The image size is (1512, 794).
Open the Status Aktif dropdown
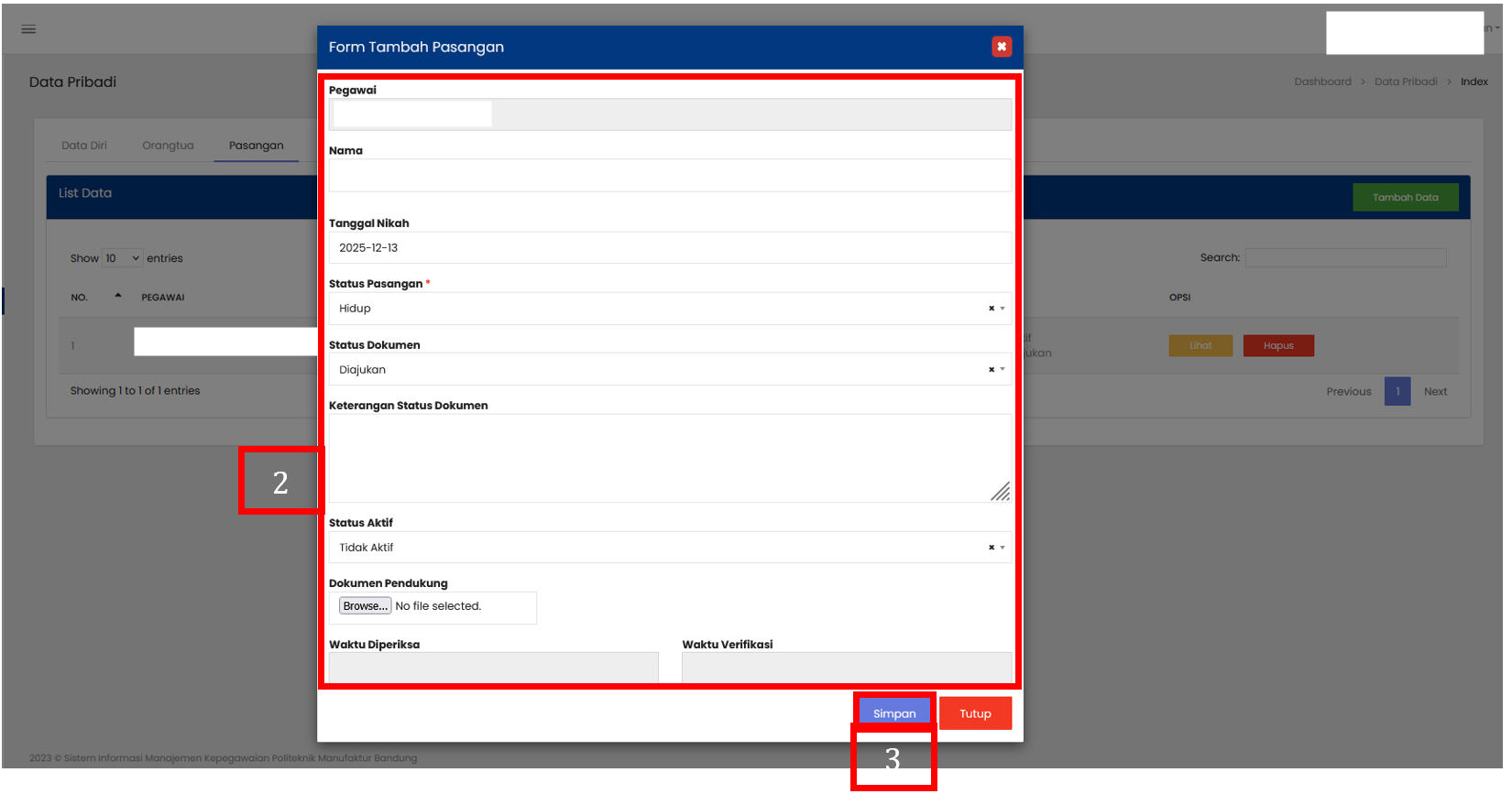[x=660, y=548]
